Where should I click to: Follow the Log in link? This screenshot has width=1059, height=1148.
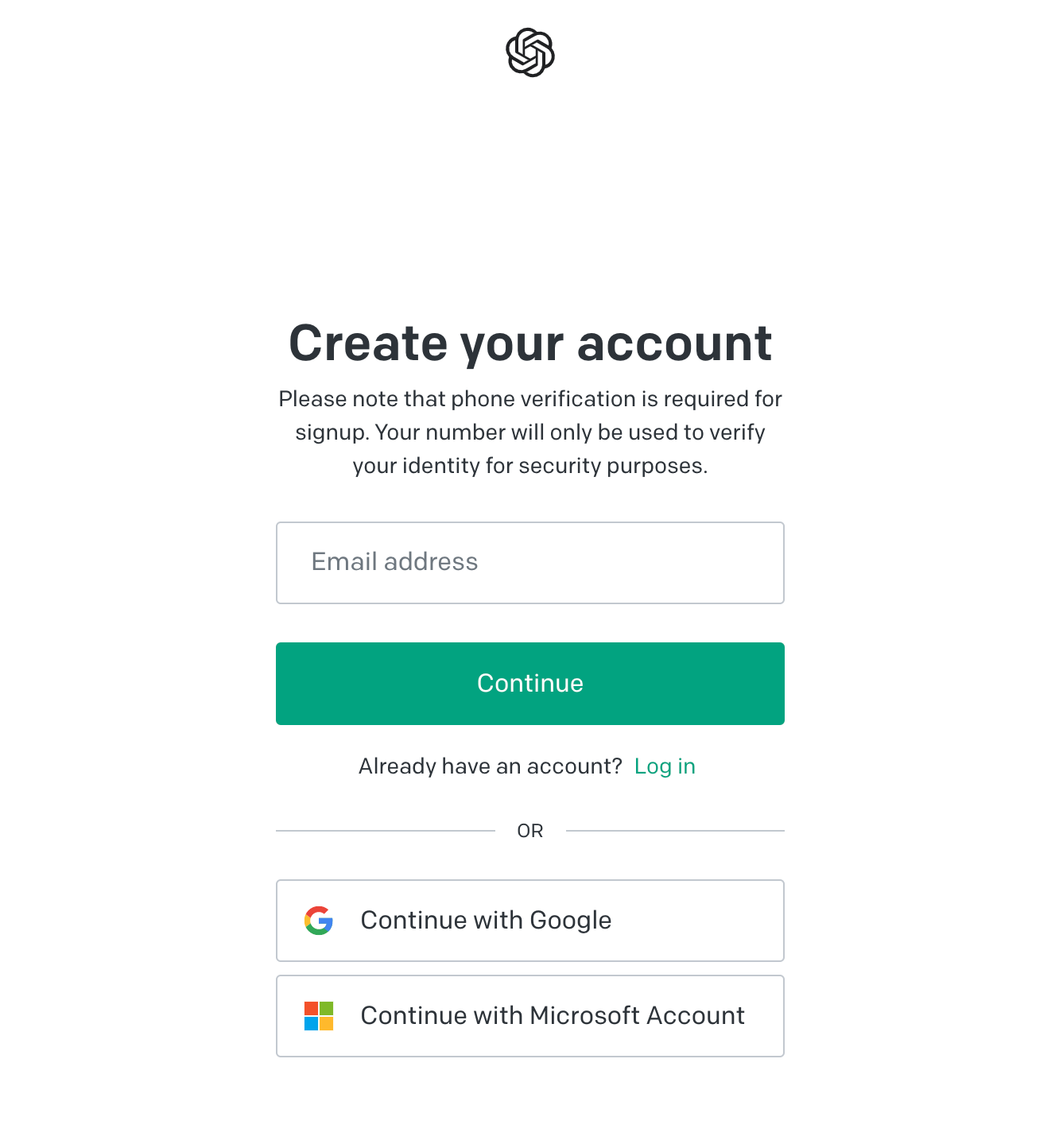tap(665, 766)
